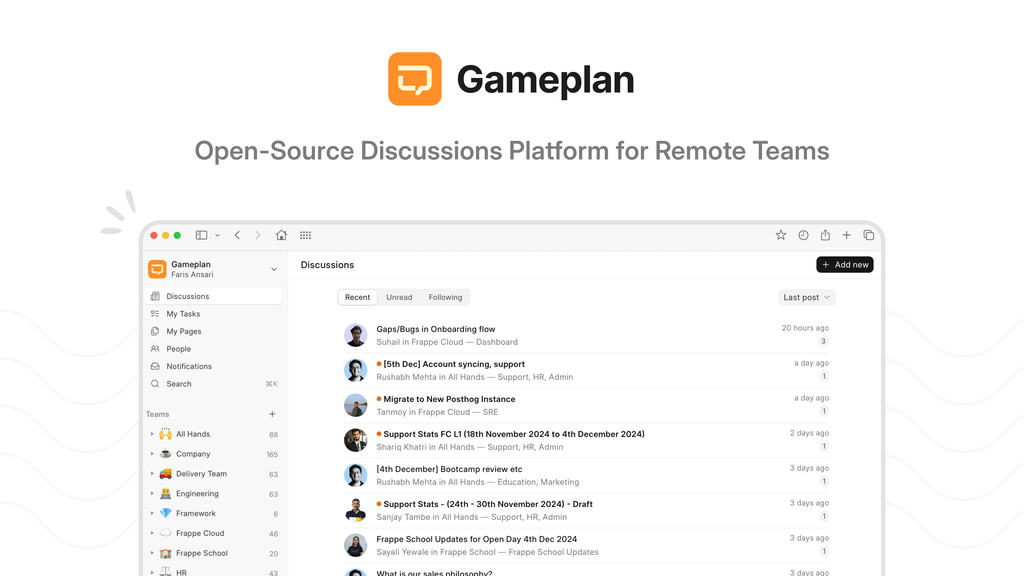This screenshot has width=1024, height=576.
Task: Click the browser home icon
Action: tap(281, 235)
